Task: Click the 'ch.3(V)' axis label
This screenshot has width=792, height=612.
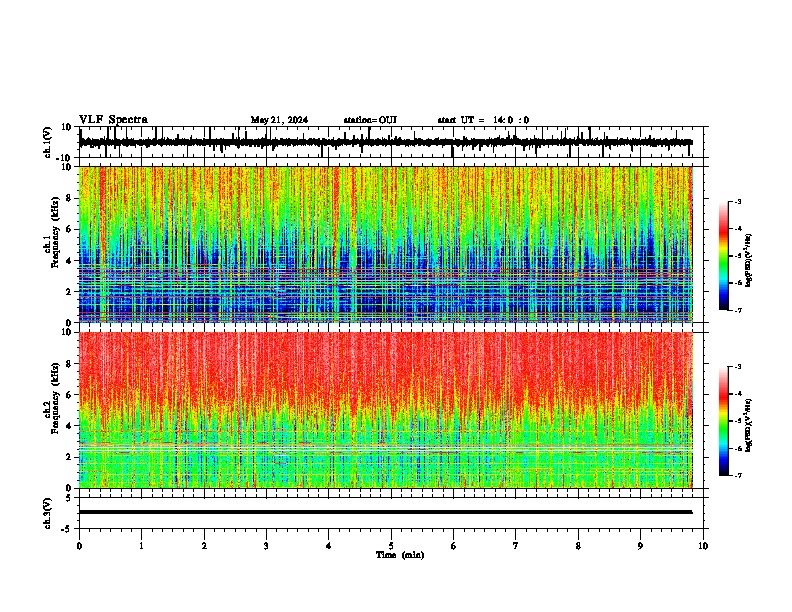Action: tap(48, 514)
